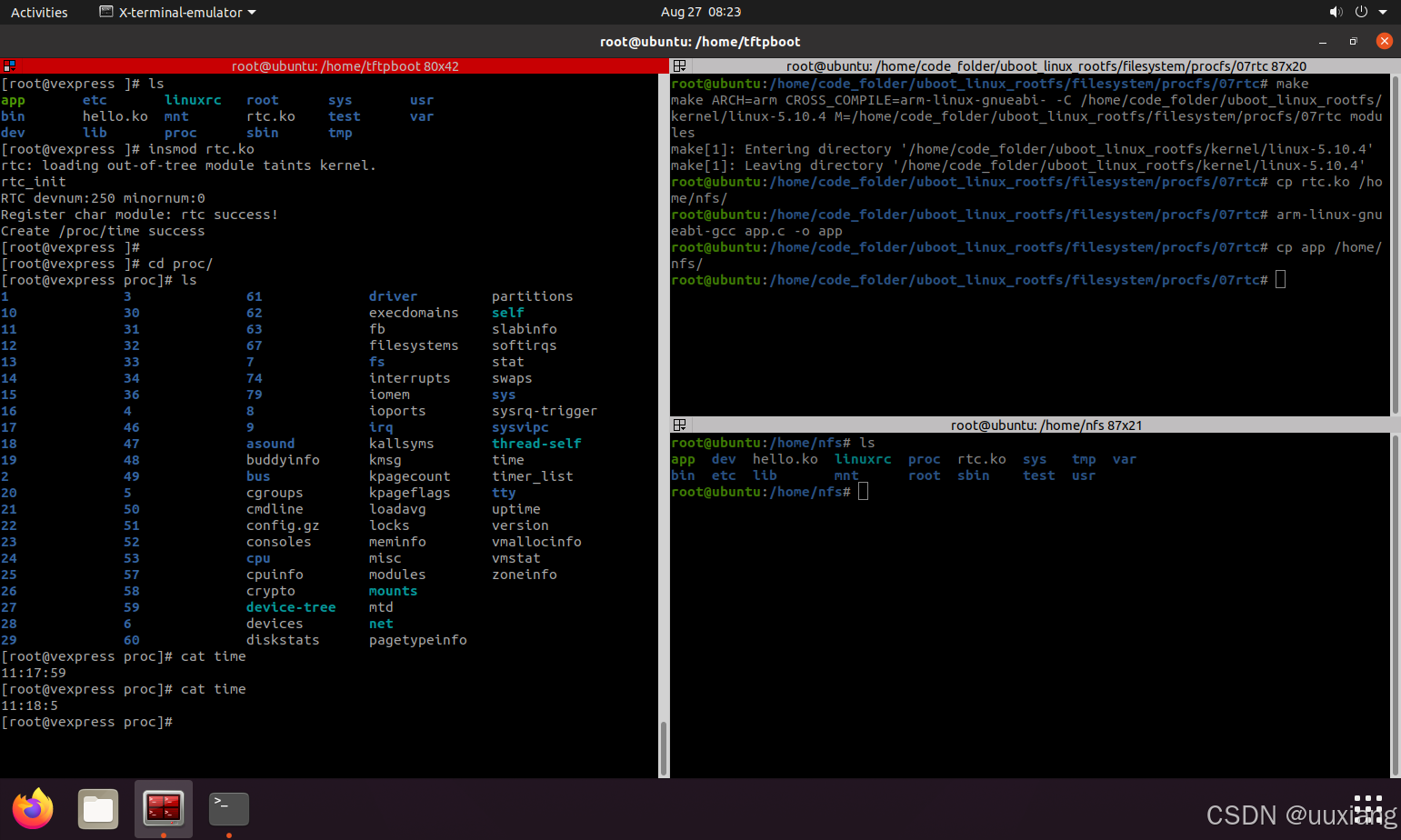1401x840 pixels.
Task: Click the 'cp app /home/' command text
Action: [x=1329, y=247]
